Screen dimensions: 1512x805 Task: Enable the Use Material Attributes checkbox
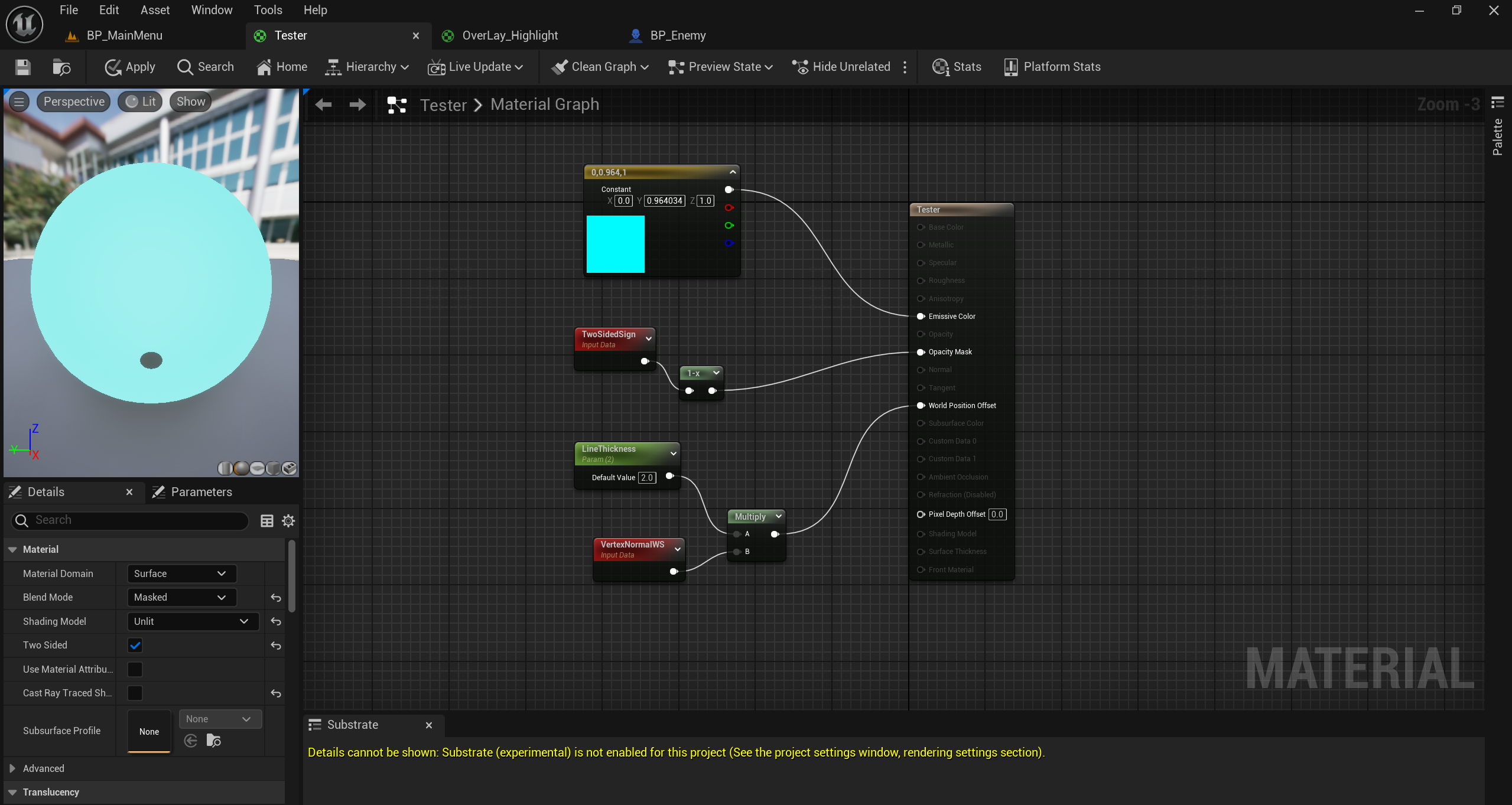135,669
